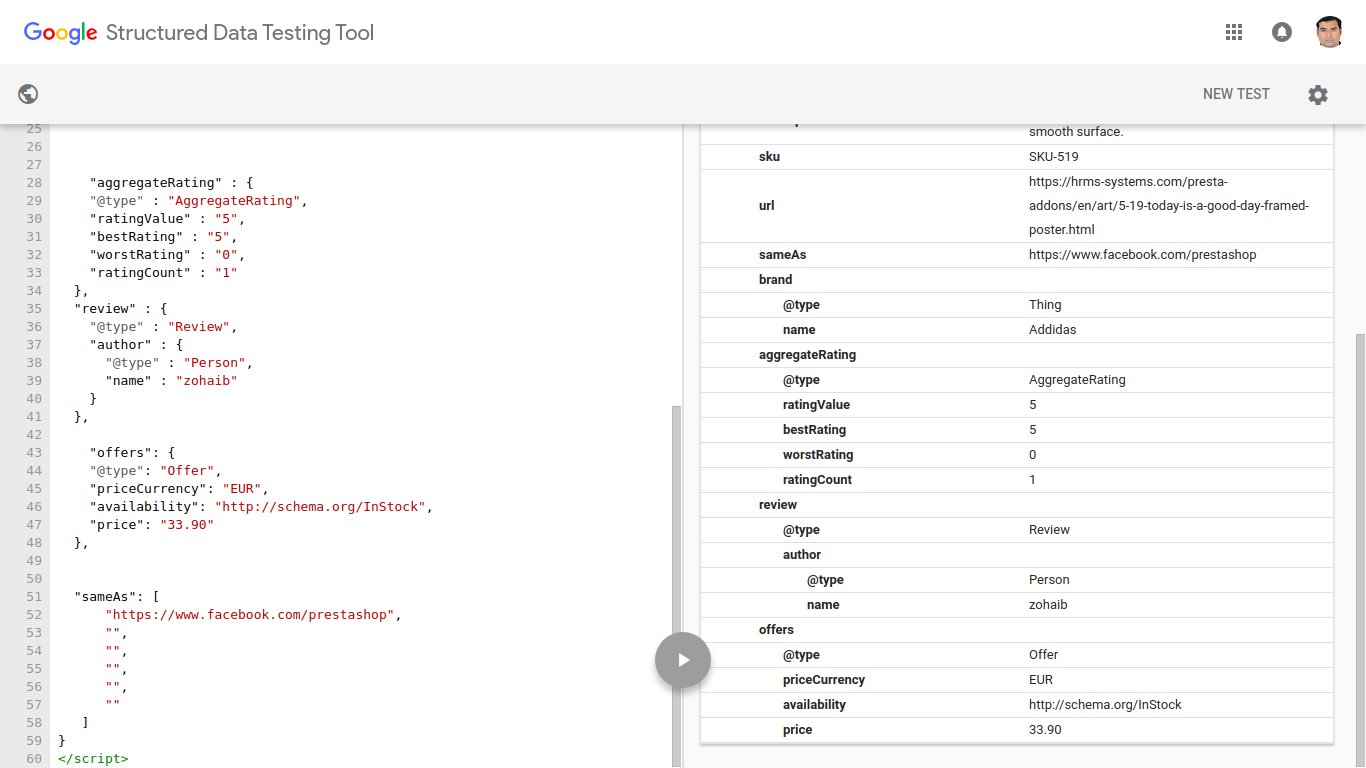Click the SKU-519 value

click(1054, 157)
